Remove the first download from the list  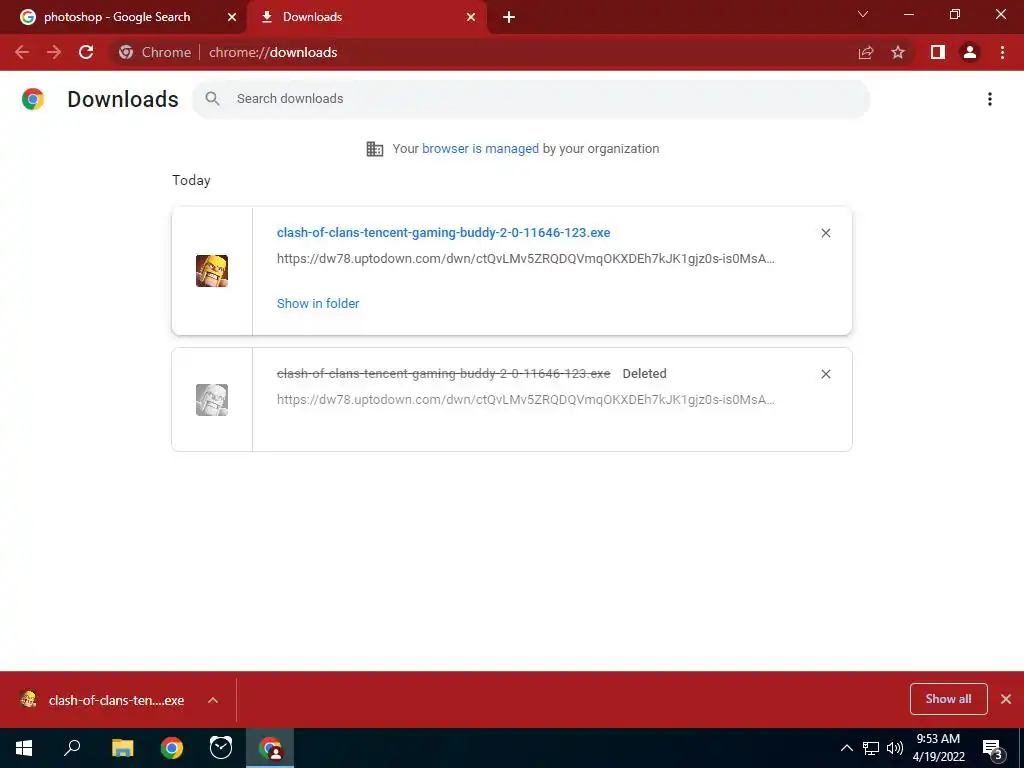pyautogui.click(x=826, y=233)
